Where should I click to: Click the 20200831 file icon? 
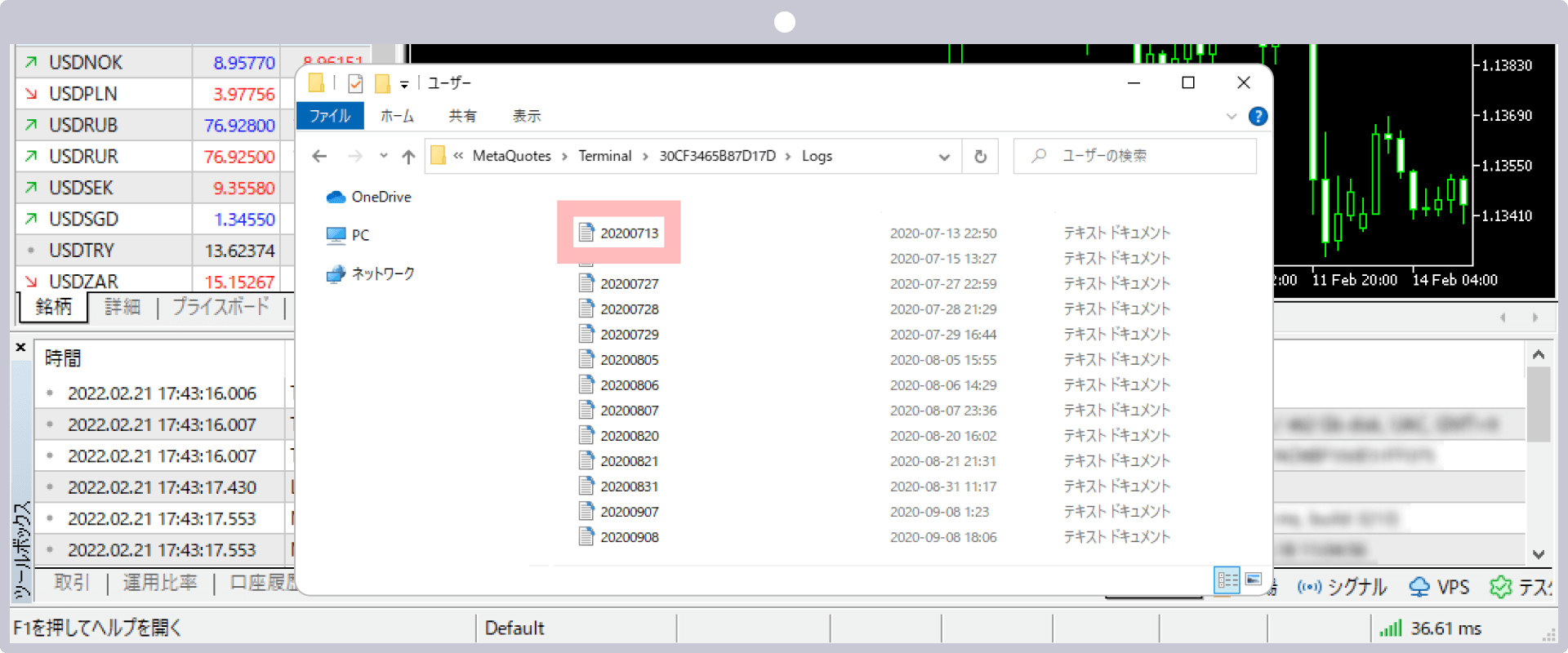click(586, 486)
